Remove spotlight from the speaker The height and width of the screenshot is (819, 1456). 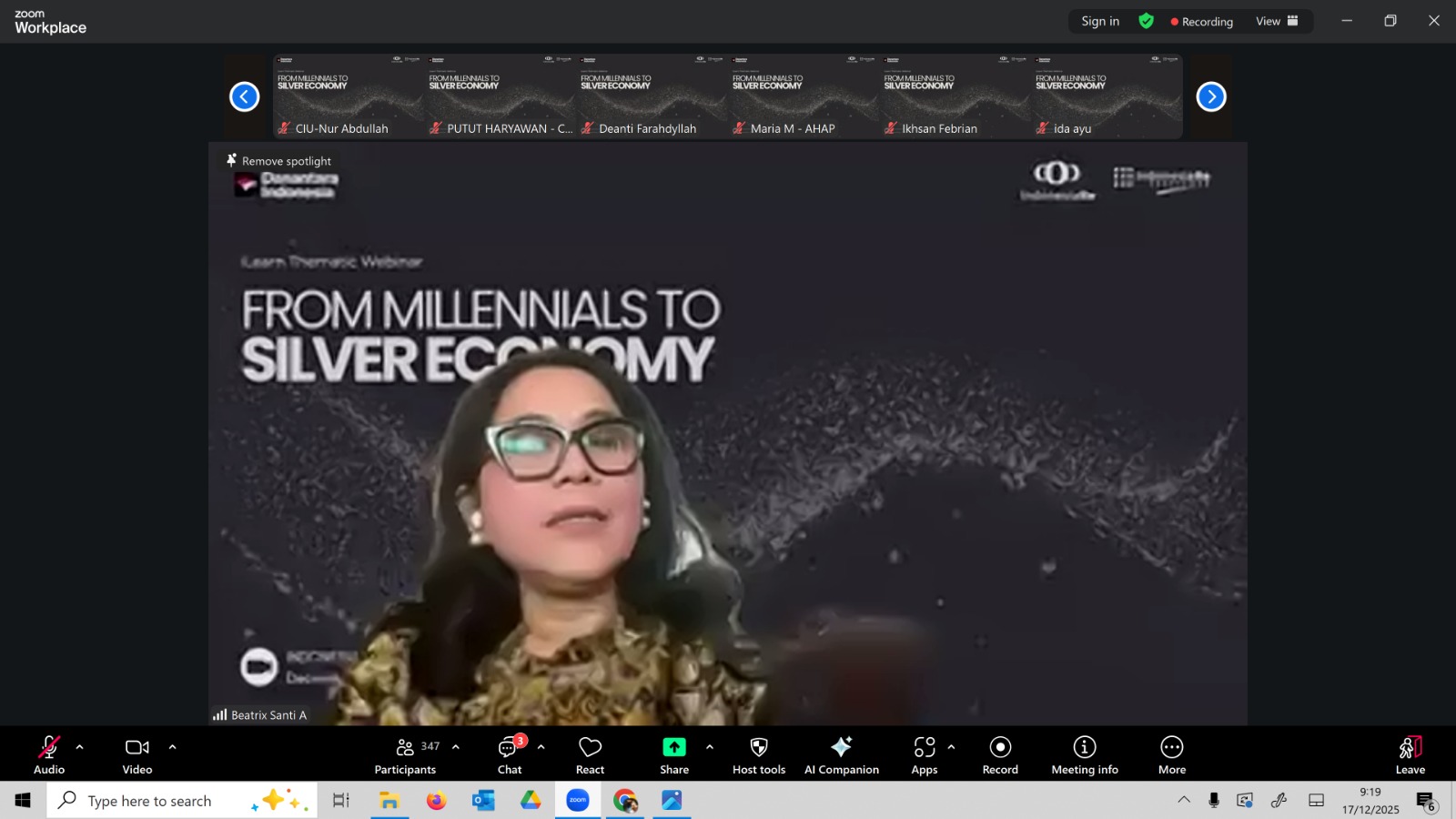[279, 161]
